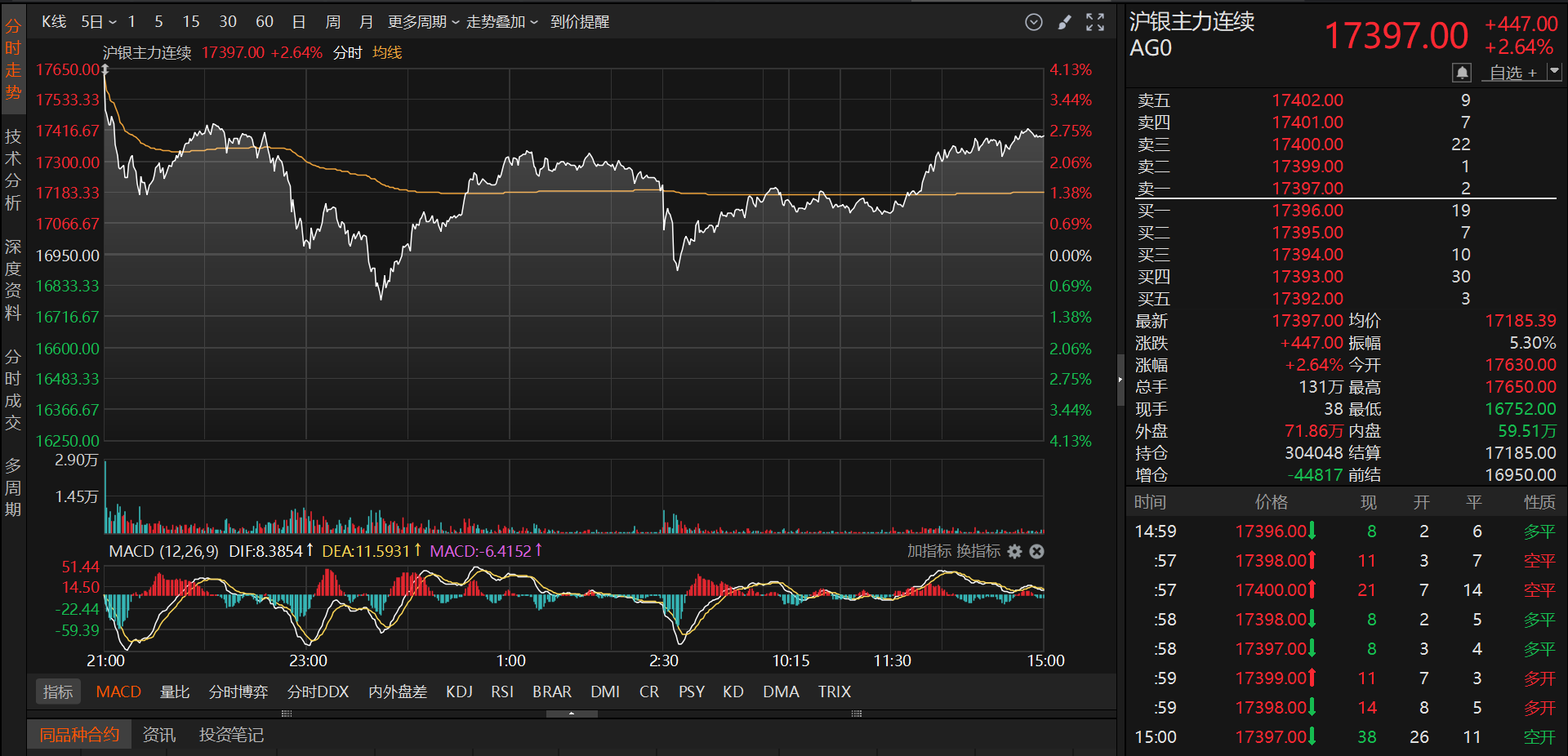This screenshot has width=1568, height=756.
Task: Click the grip handle below indicator bar
Action: (287, 714)
